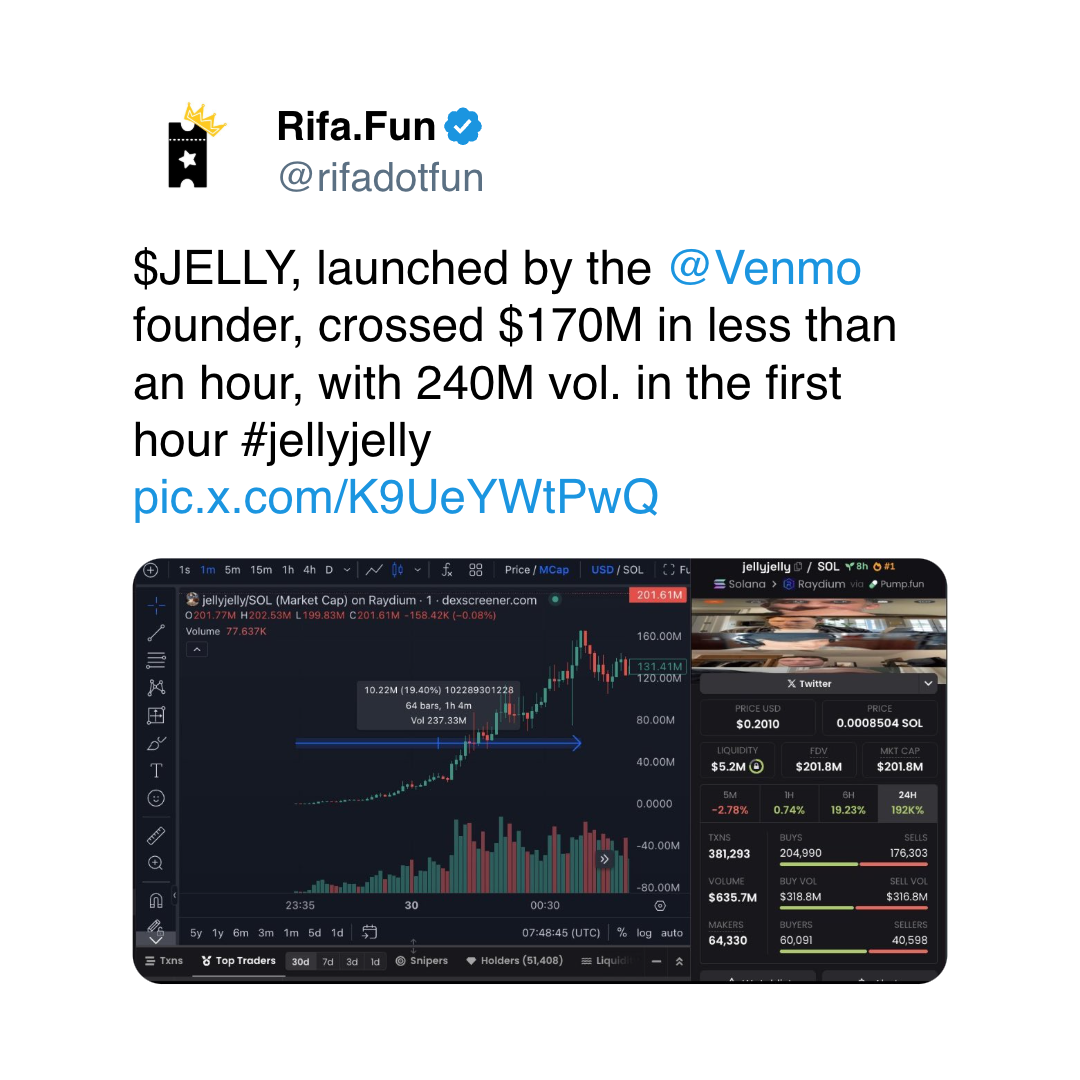The height and width of the screenshot is (1080, 1080).
Task: Expand the Twitter links dropdown chevron
Action: pyautogui.click(x=928, y=683)
